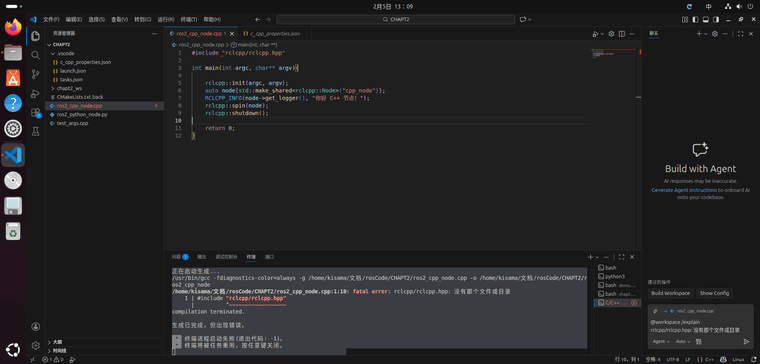This screenshot has width=760, height=364.
Task: Click the Build Workspace button
Action: pos(670,293)
